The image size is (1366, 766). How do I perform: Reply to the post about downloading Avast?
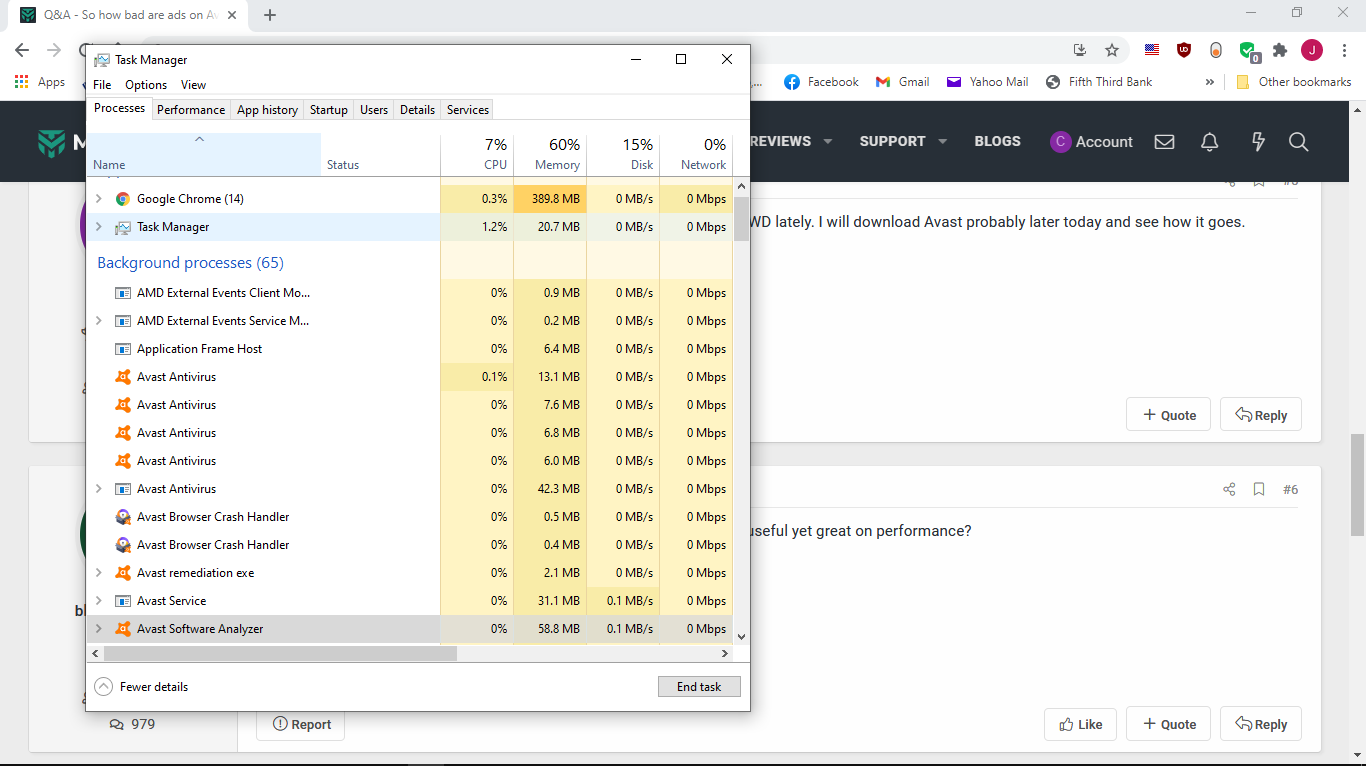(1261, 415)
